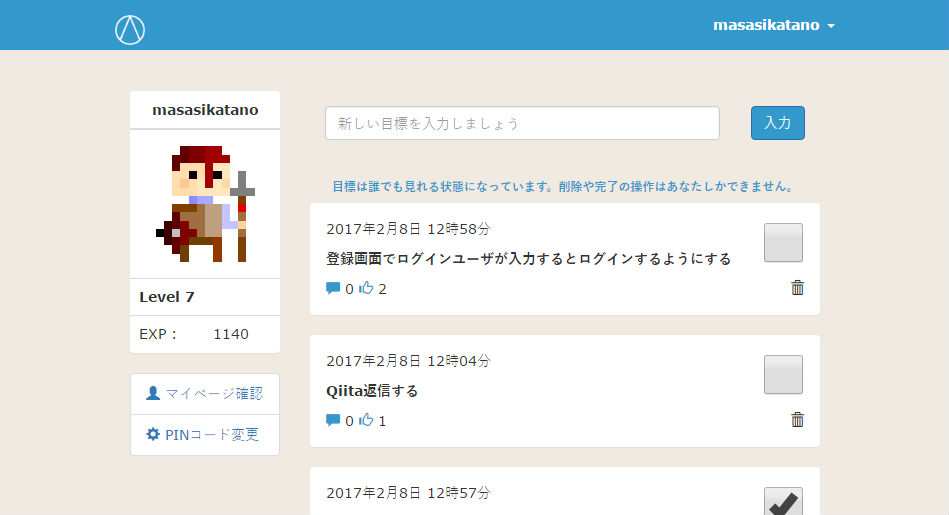The height and width of the screenshot is (515, 949).
Task: Open comments on the login screen goal
Action: (333, 289)
